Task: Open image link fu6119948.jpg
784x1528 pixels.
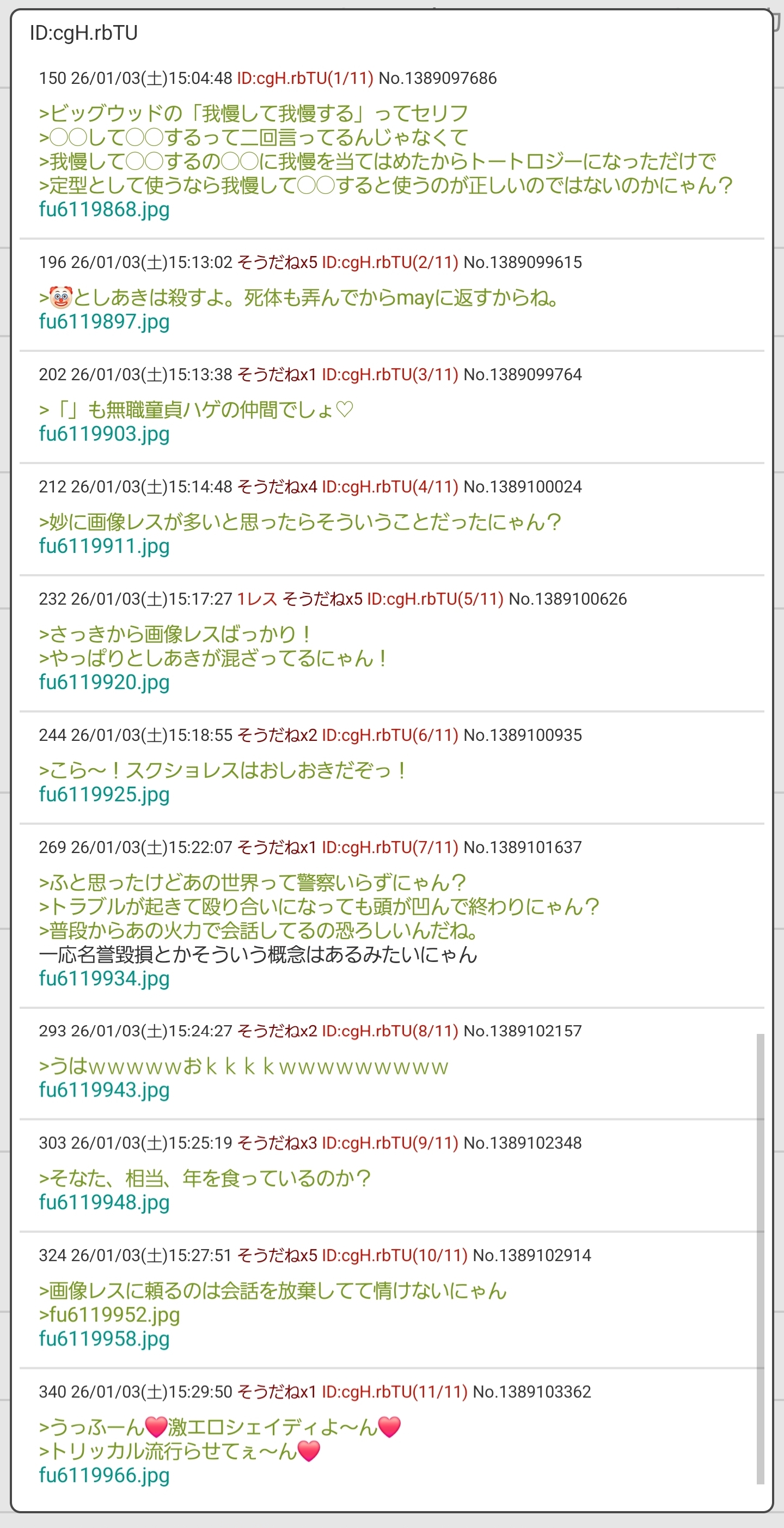Action: coord(105,1202)
